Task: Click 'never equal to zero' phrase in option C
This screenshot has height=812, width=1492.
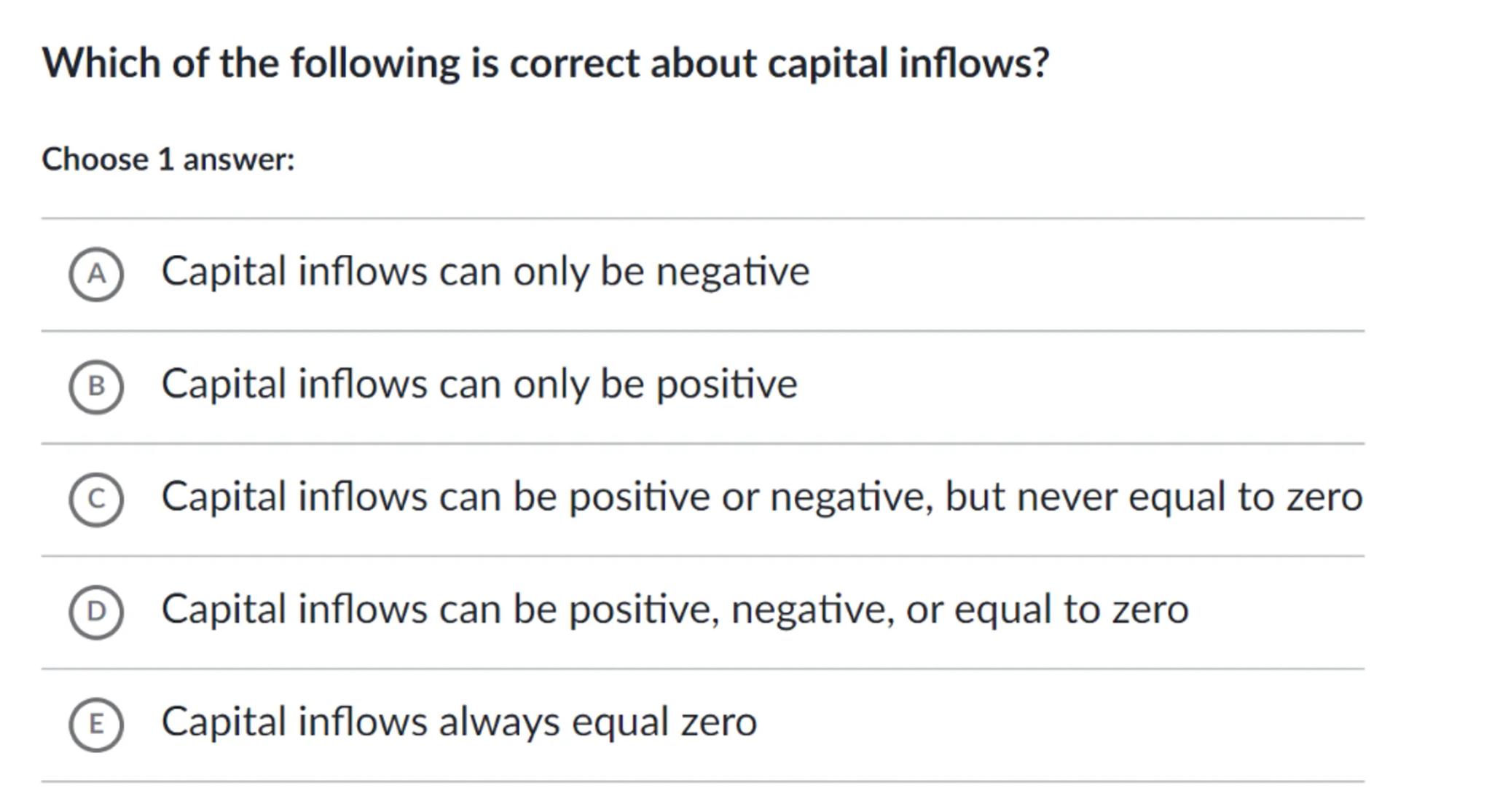Action: tap(1189, 497)
